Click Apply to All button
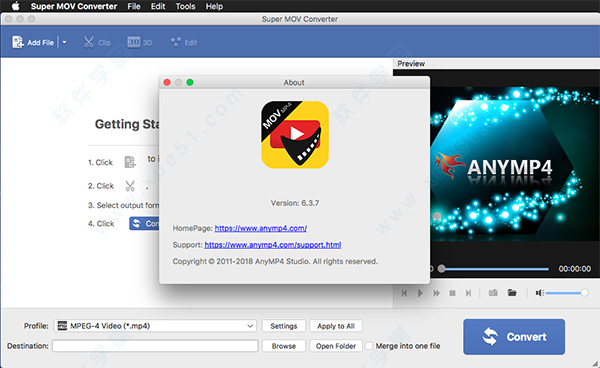The width and height of the screenshot is (600, 368). pos(336,326)
